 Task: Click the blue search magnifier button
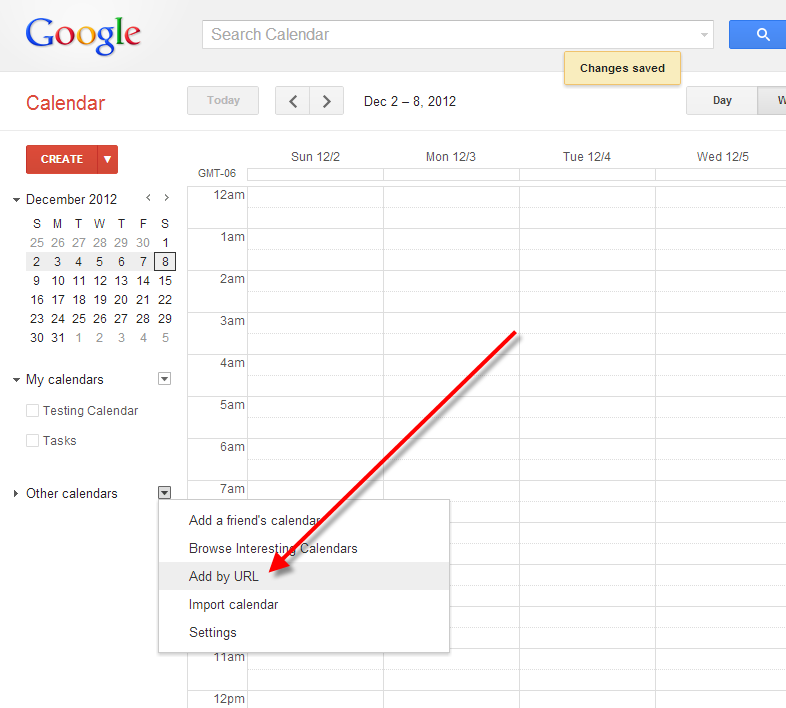pyautogui.click(x=760, y=35)
